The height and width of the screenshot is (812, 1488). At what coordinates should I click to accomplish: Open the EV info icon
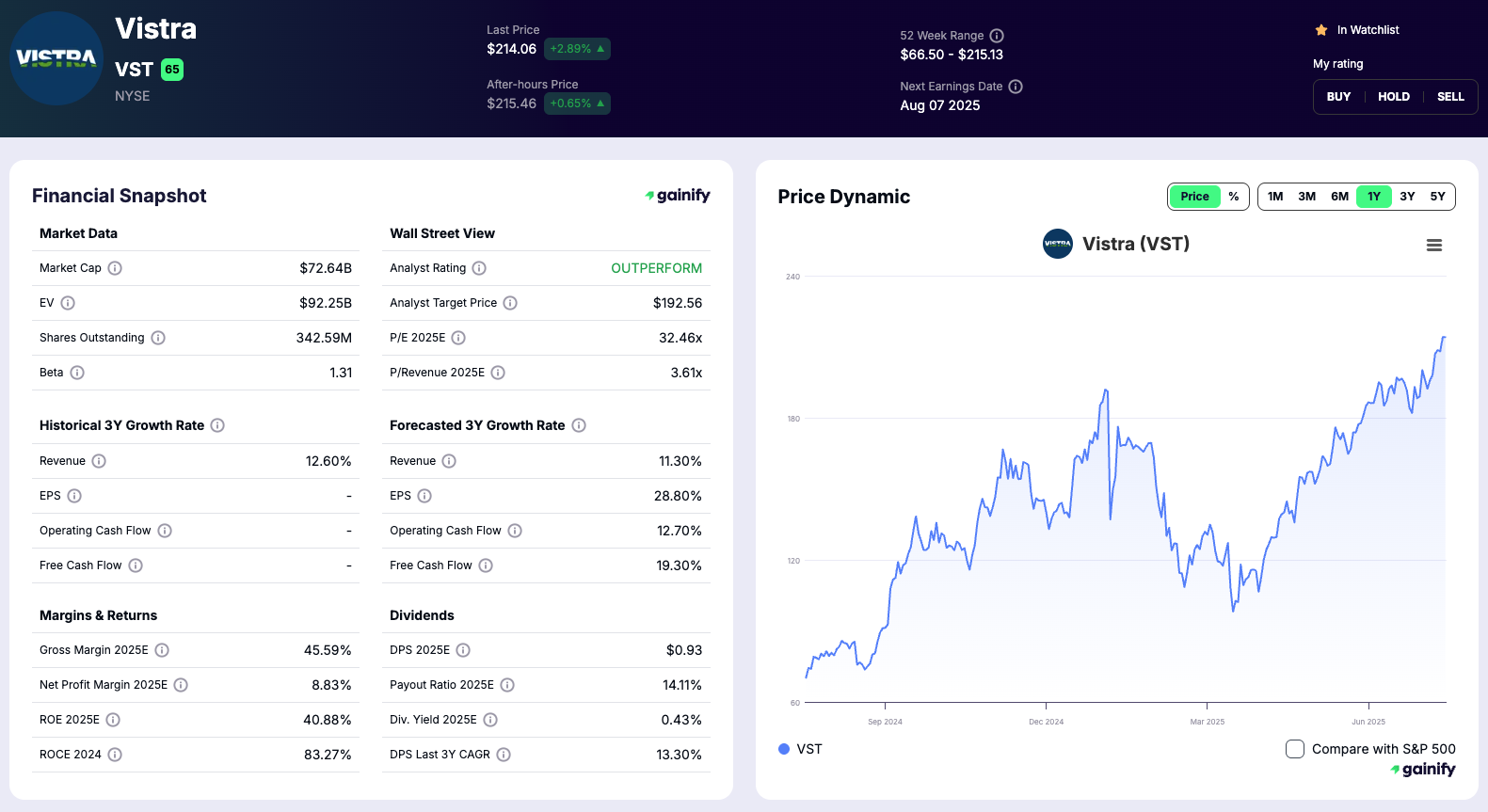click(68, 303)
